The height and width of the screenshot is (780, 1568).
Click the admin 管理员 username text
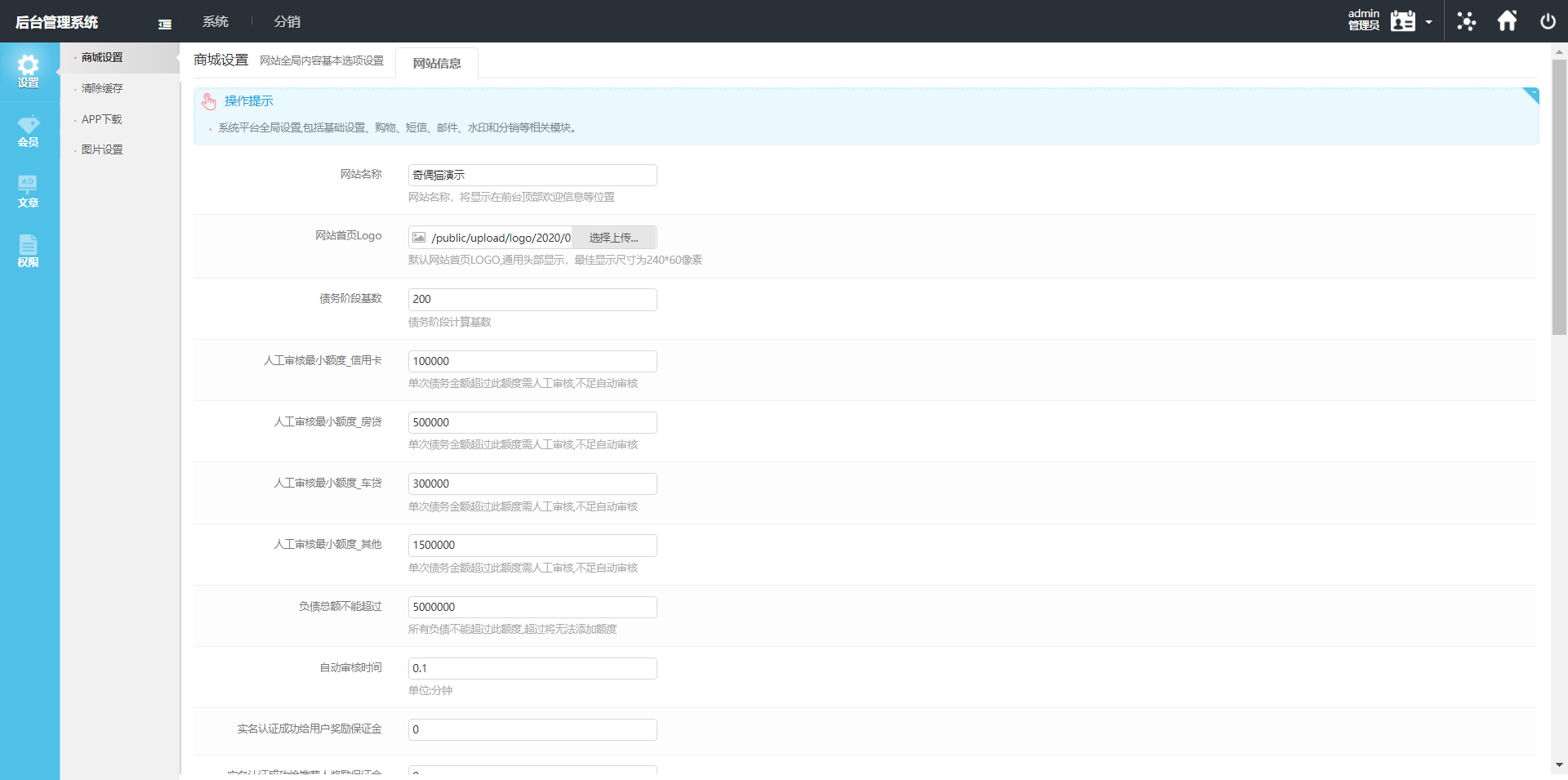coord(1363,20)
